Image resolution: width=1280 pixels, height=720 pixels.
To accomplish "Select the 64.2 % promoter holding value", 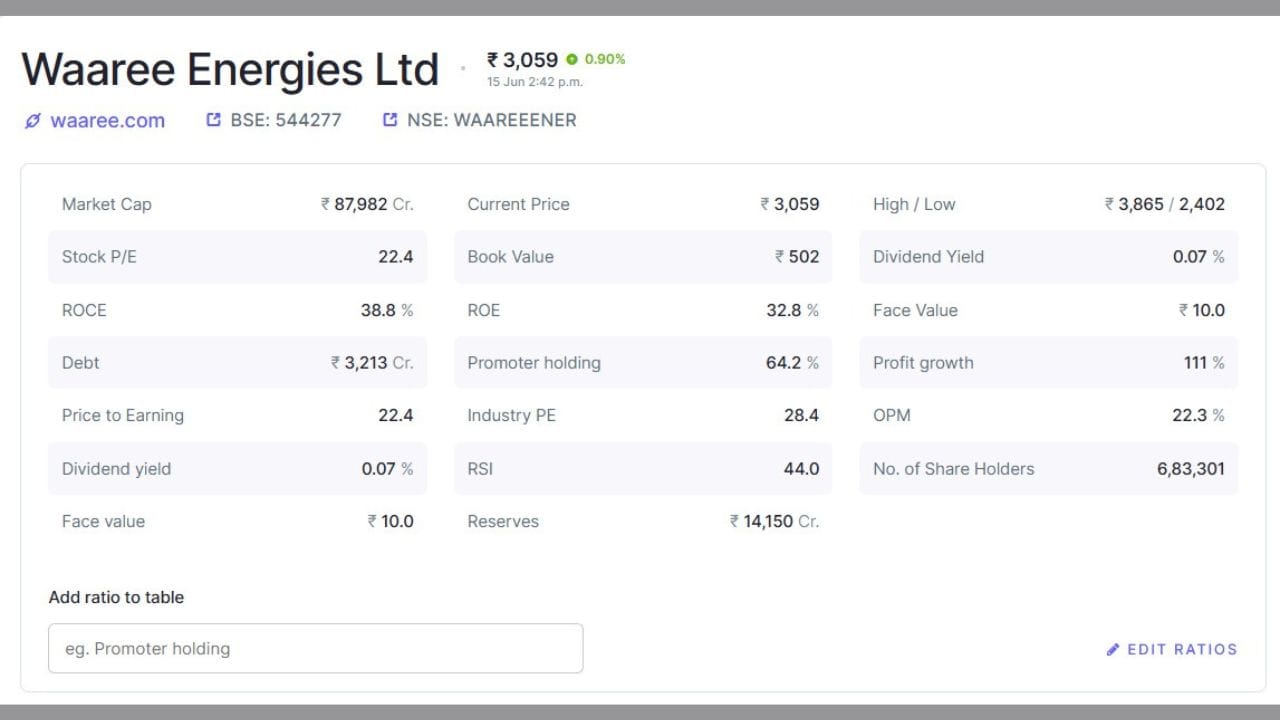I will [x=793, y=363].
